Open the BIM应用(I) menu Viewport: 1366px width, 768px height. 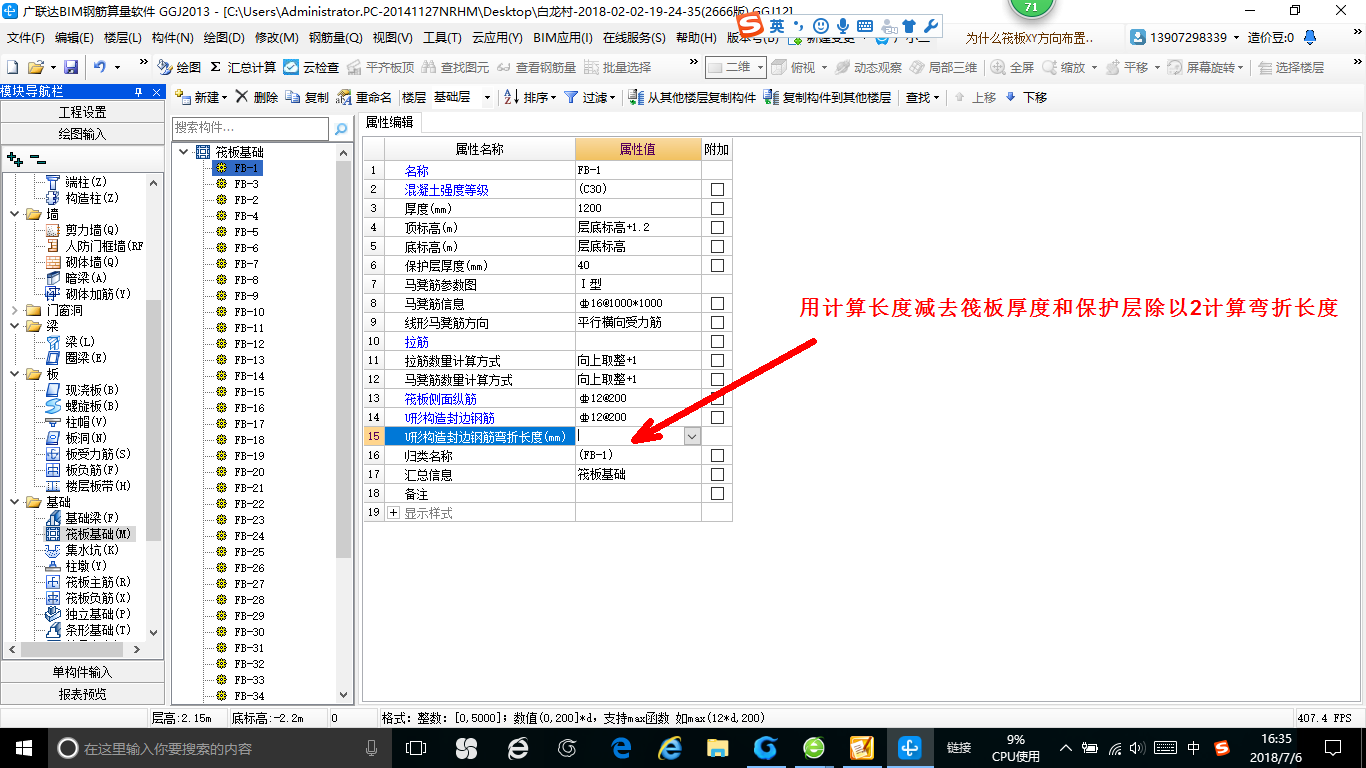pos(563,38)
